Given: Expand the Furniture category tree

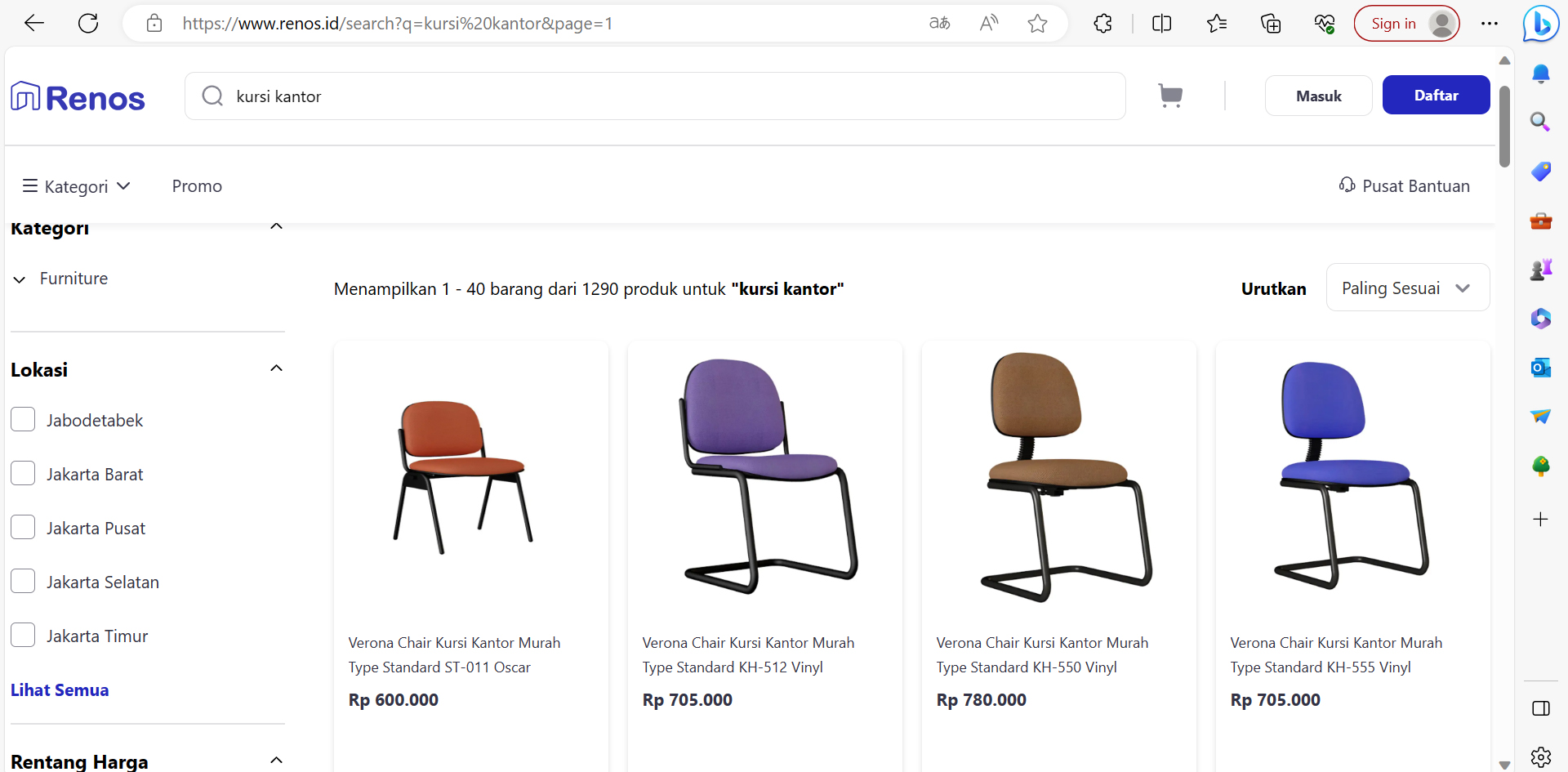Looking at the screenshot, I should 20,279.
